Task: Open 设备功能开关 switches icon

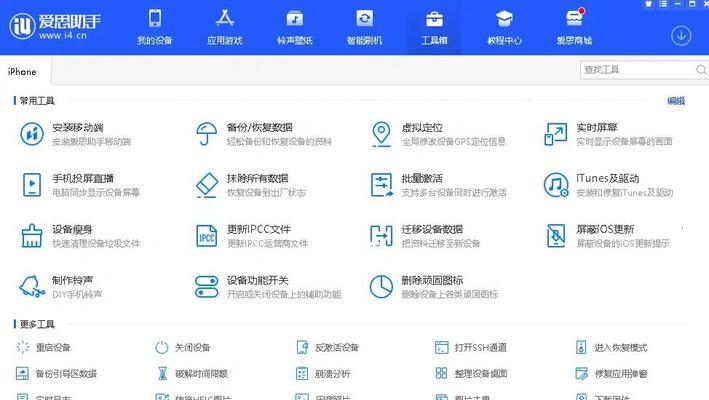Action: tap(207, 287)
